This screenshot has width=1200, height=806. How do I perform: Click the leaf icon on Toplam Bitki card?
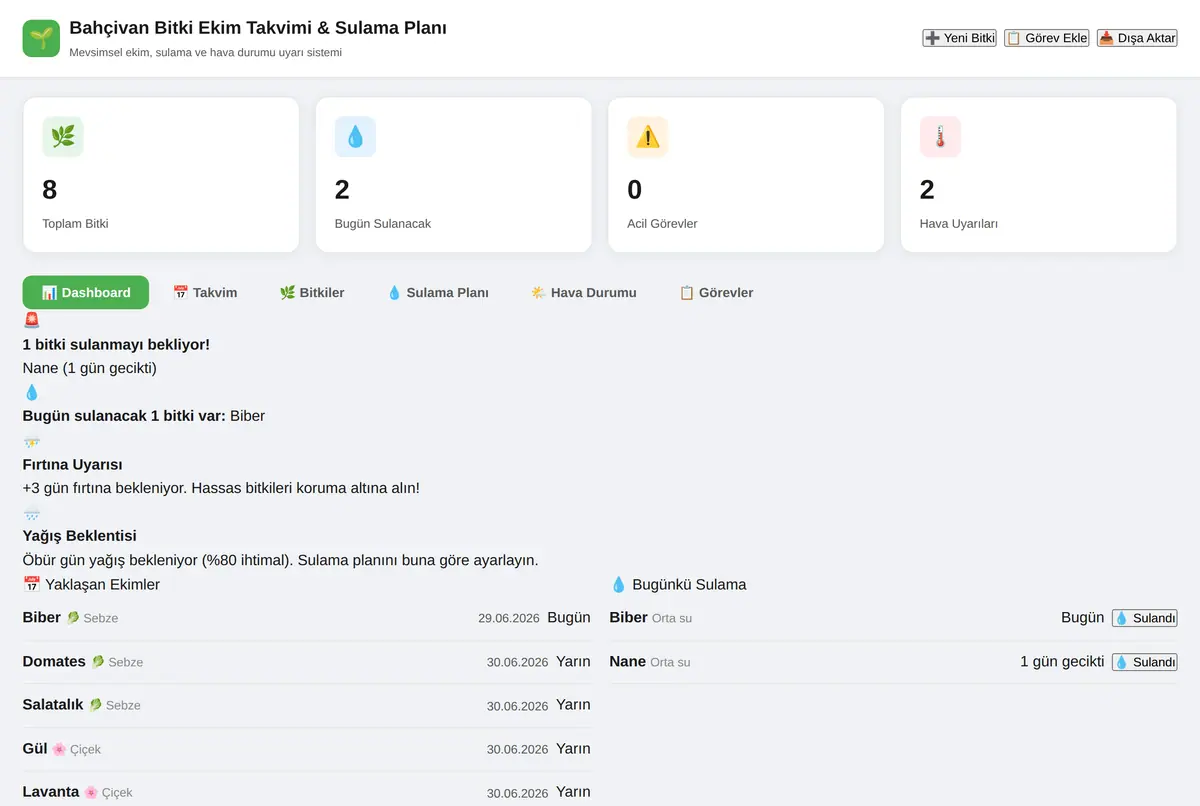(x=63, y=137)
